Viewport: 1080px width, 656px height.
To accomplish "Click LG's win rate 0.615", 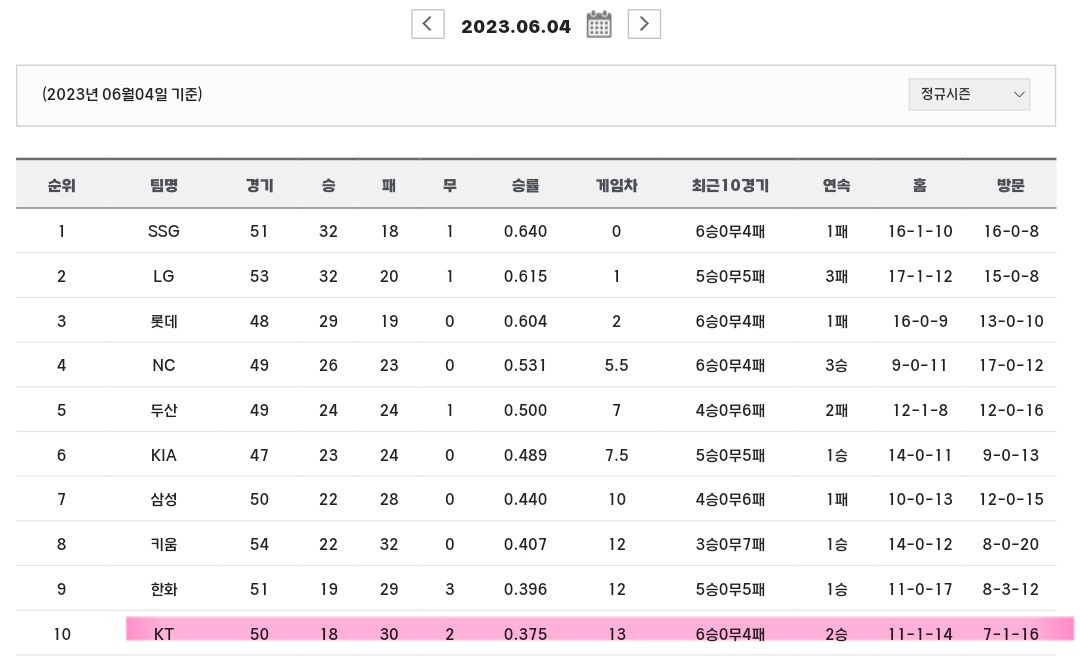I will tap(526, 276).
